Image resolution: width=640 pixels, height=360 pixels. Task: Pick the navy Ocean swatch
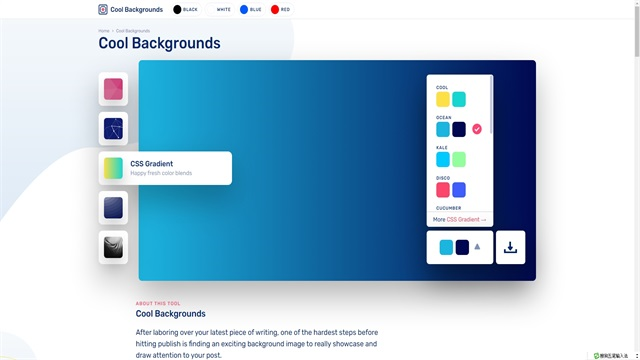[x=459, y=129]
